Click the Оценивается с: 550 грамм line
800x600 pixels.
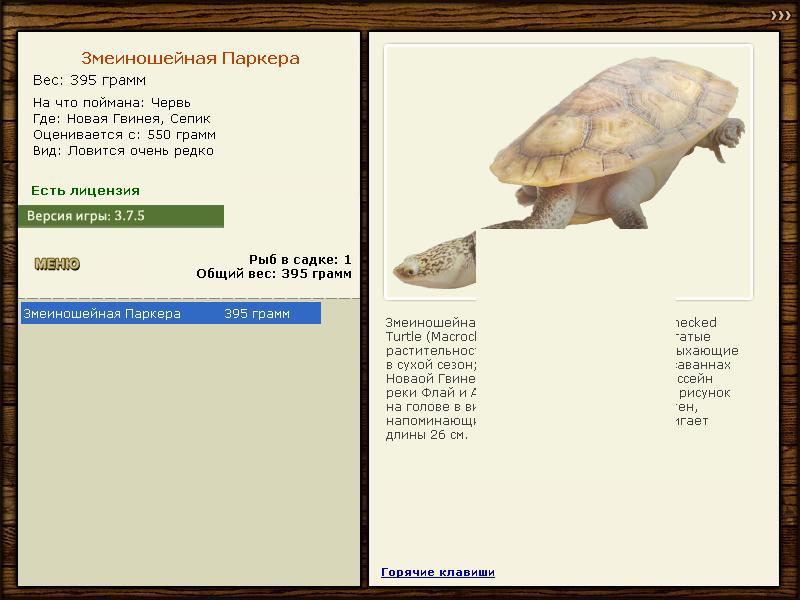pyautogui.click(x=124, y=135)
